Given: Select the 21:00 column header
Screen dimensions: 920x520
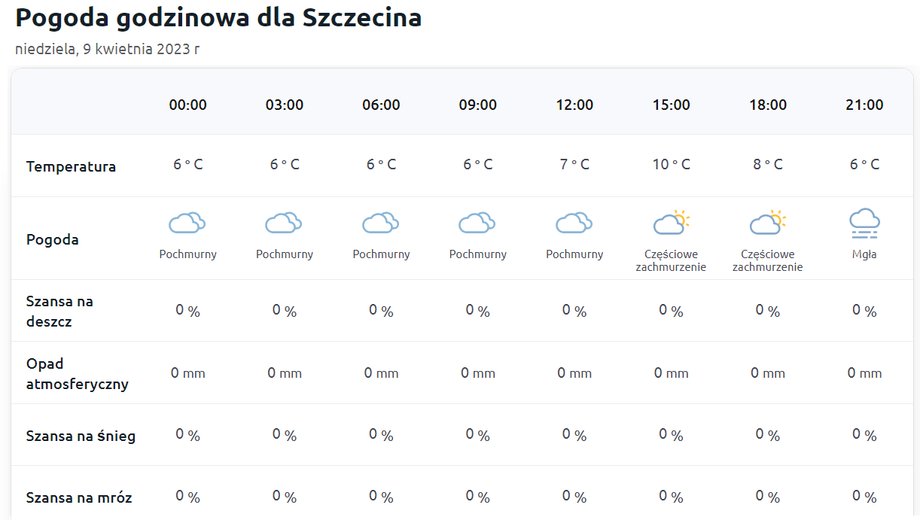Looking at the screenshot, I should click(864, 105).
